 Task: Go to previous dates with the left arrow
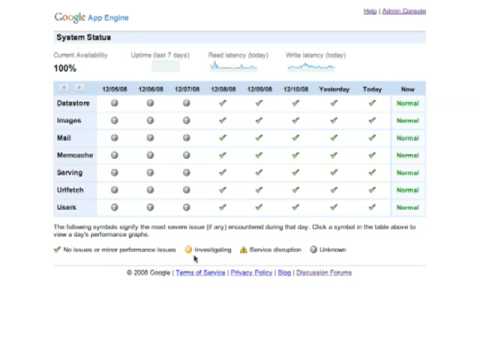(x=64, y=88)
